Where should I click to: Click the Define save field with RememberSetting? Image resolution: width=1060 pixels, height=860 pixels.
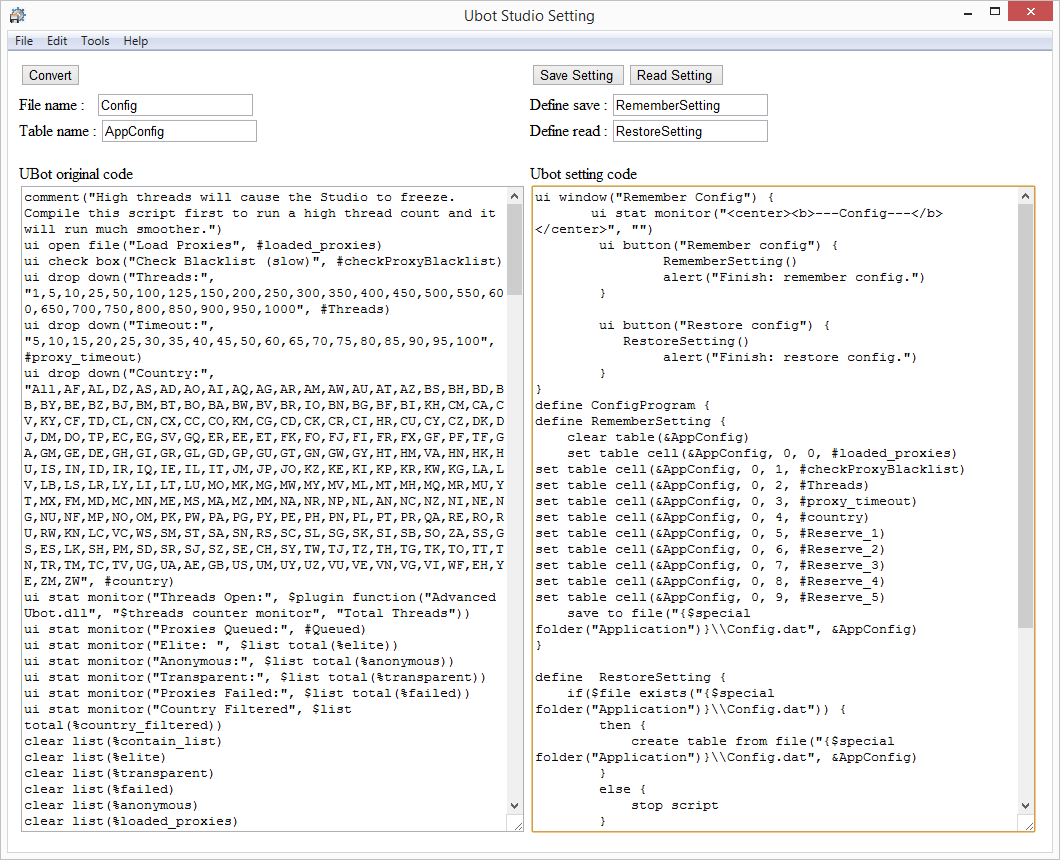[690, 105]
